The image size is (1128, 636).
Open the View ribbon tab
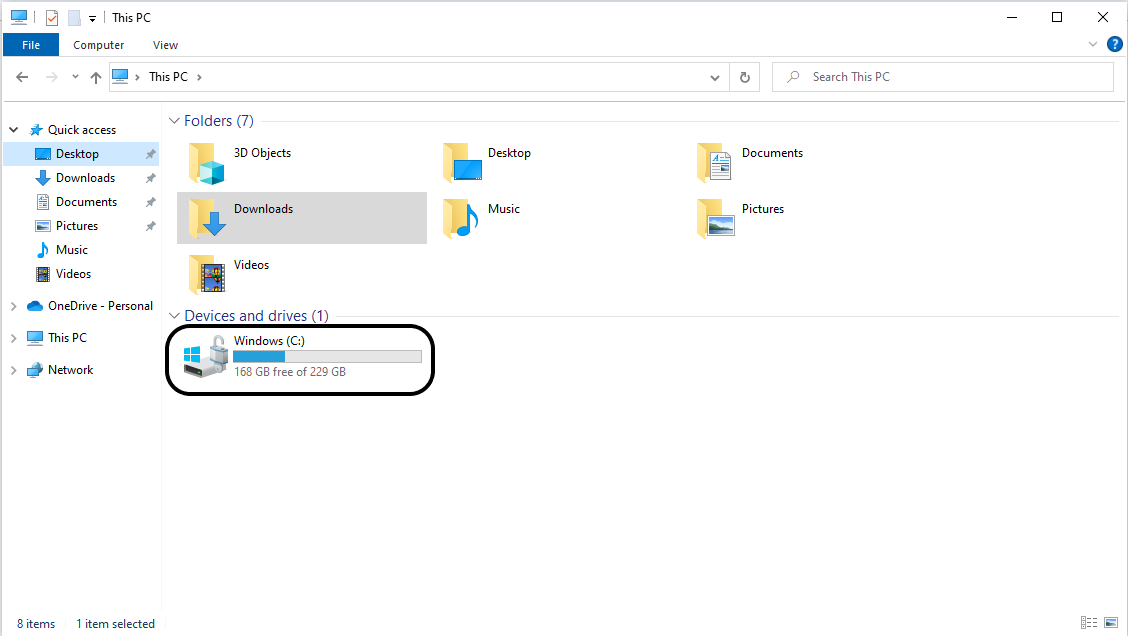(164, 44)
